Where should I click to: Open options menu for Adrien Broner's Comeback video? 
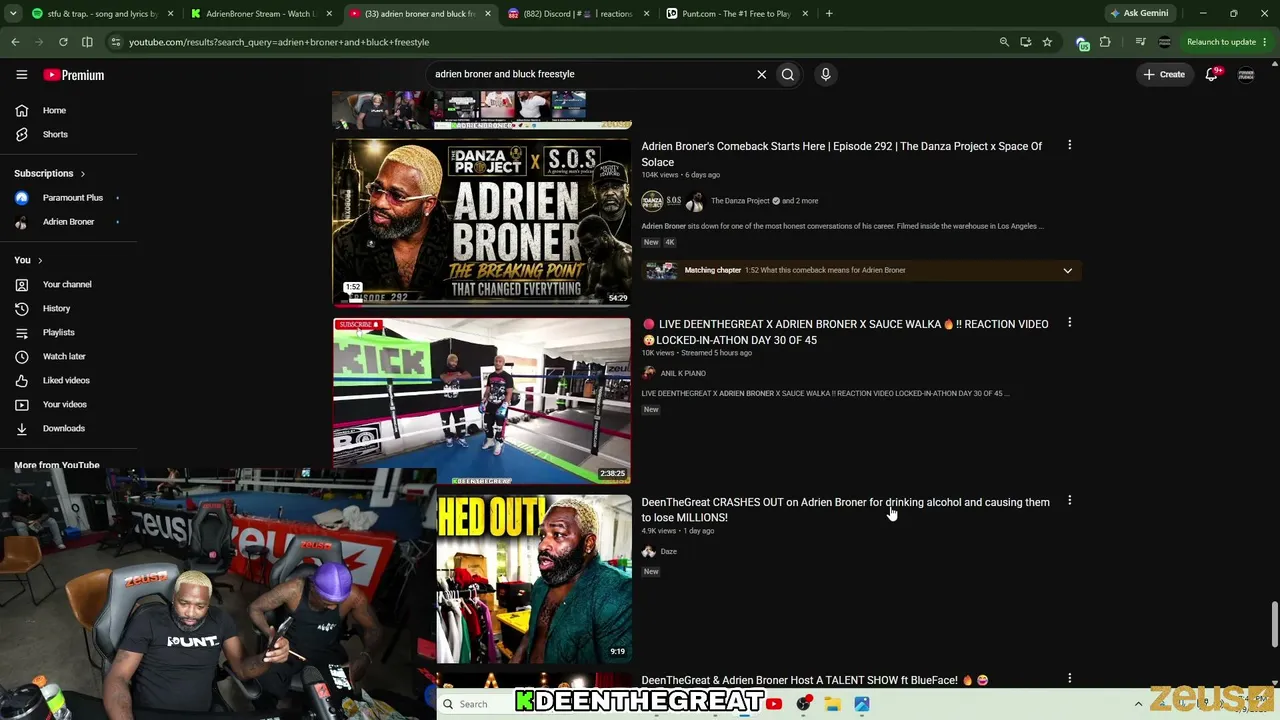(x=1069, y=145)
